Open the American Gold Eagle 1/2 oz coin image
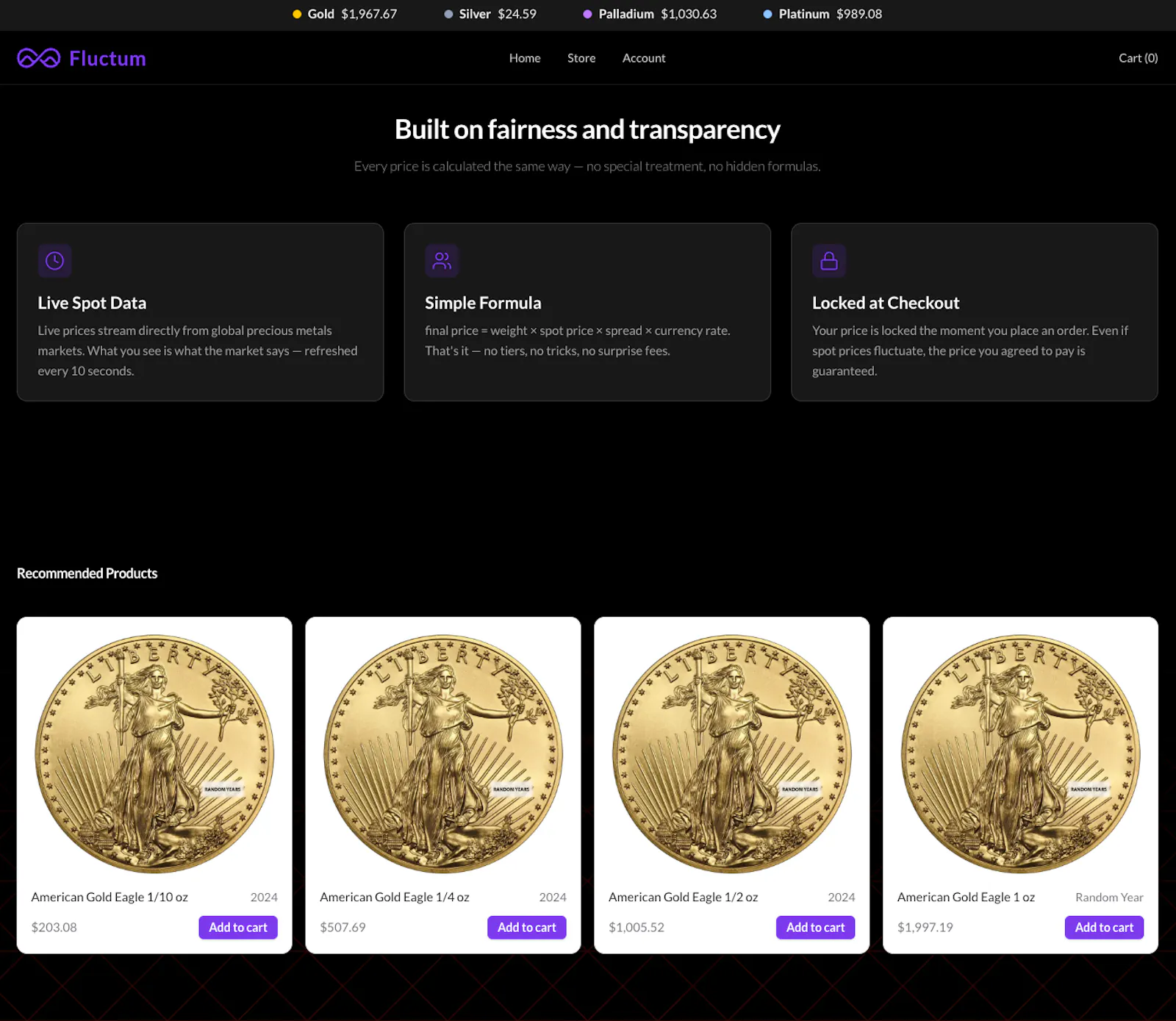This screenshot has width=1176, height=1021. [x=732, y=753]
